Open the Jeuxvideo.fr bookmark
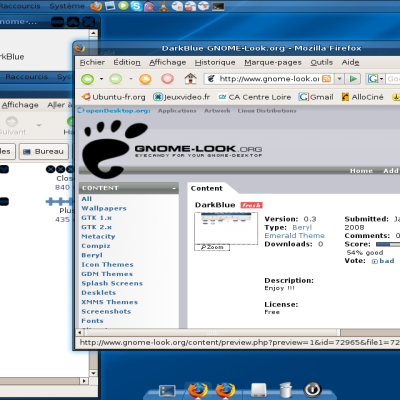Viewport: 400px width, 400px height. point(181,97)
